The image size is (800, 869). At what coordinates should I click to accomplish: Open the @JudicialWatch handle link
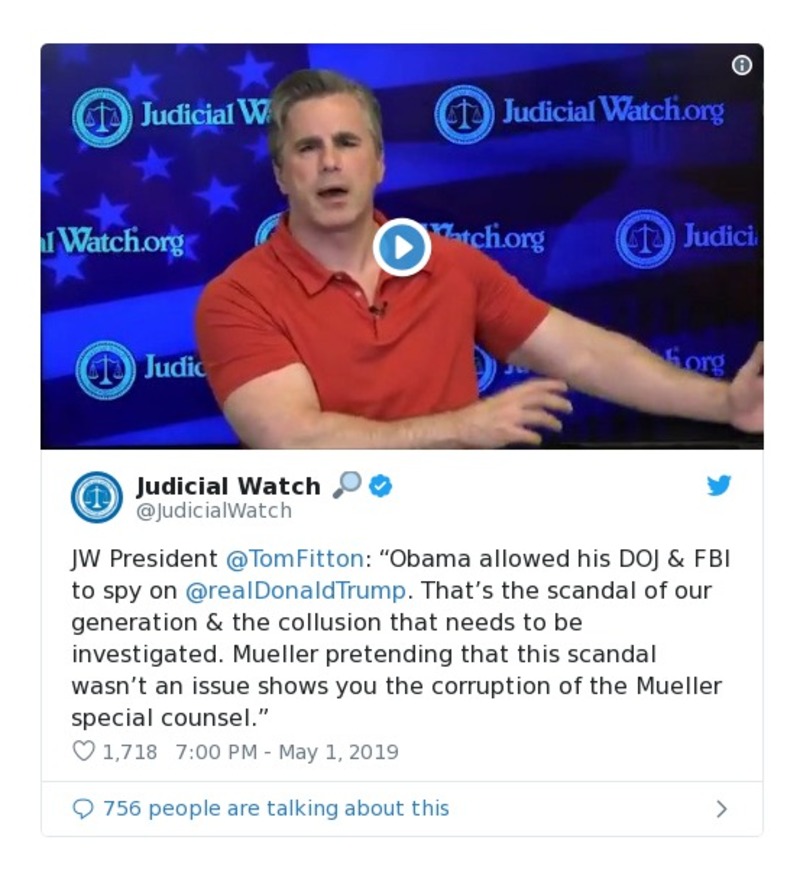pos(214,511)
